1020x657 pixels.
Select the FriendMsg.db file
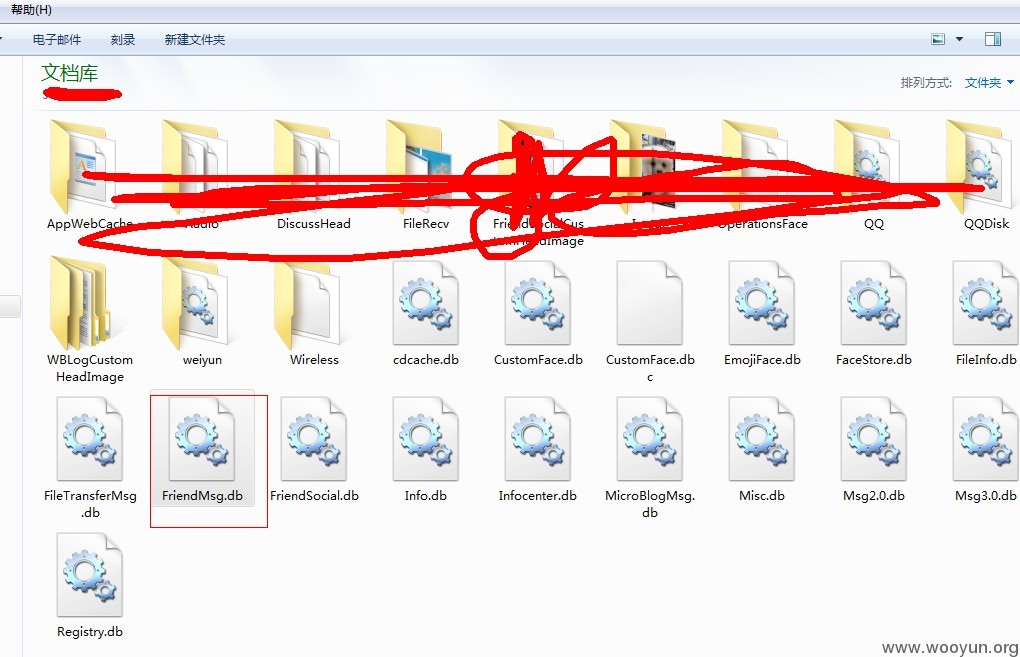click(202, 451)
